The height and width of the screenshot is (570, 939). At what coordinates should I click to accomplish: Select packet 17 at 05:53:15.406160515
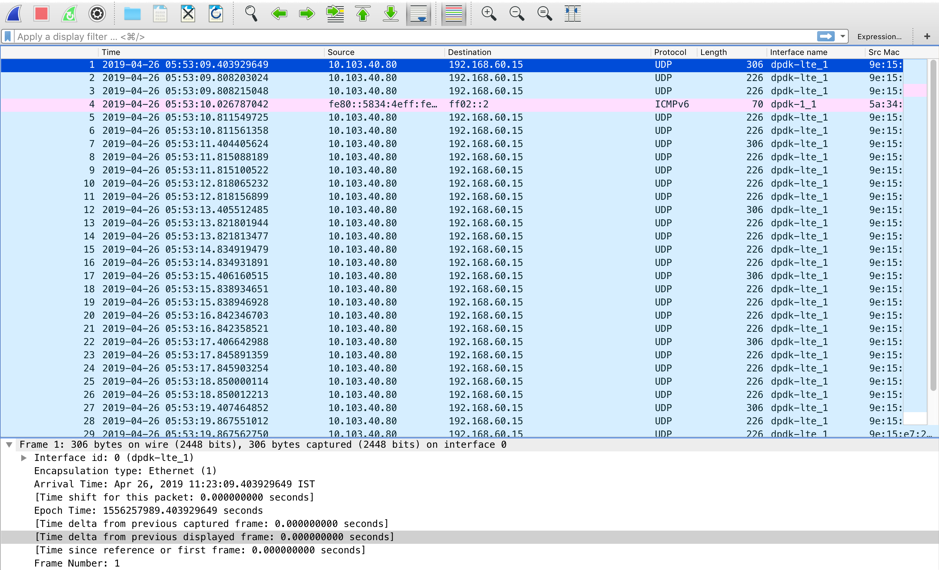pos(452,276)
